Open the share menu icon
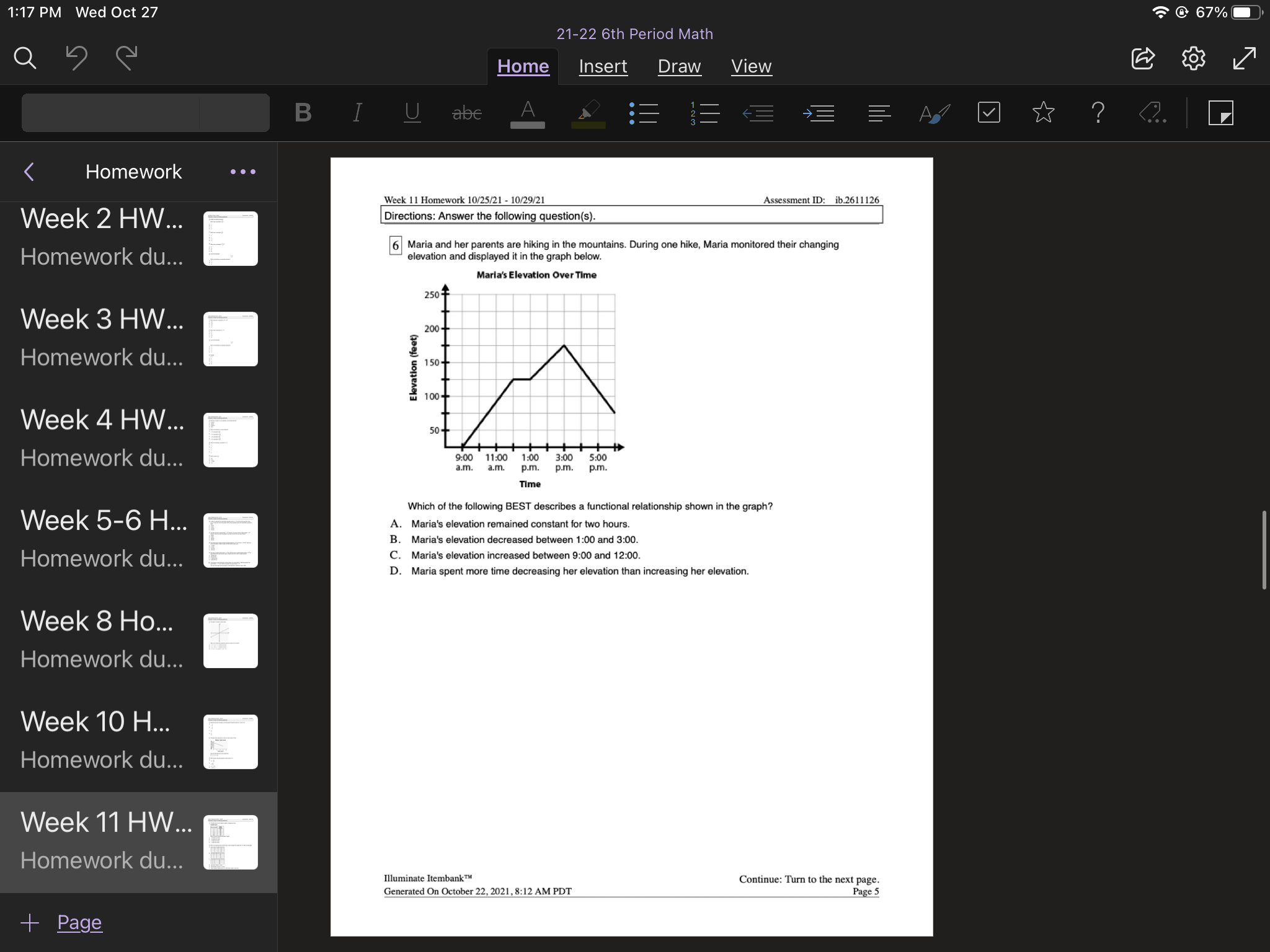Screen dimensions: 1270x952 click(x=1142, y=58)
